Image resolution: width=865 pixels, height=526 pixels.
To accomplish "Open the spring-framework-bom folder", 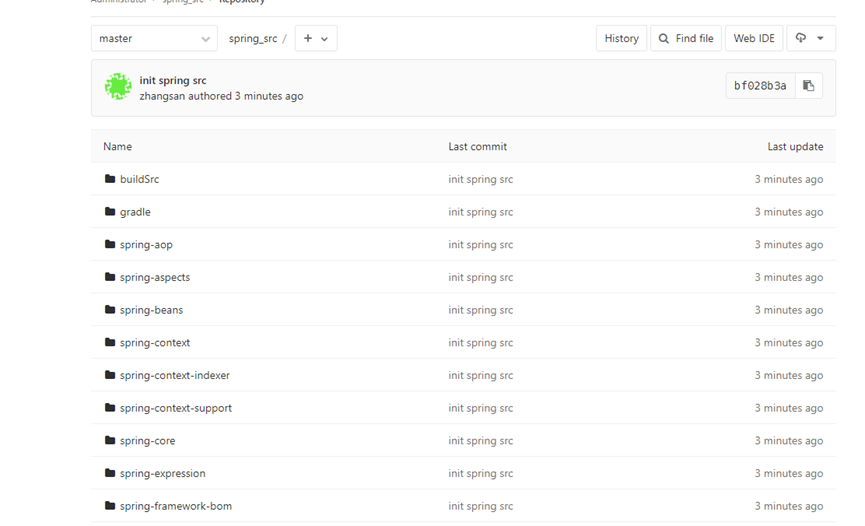I will point(176,506).
